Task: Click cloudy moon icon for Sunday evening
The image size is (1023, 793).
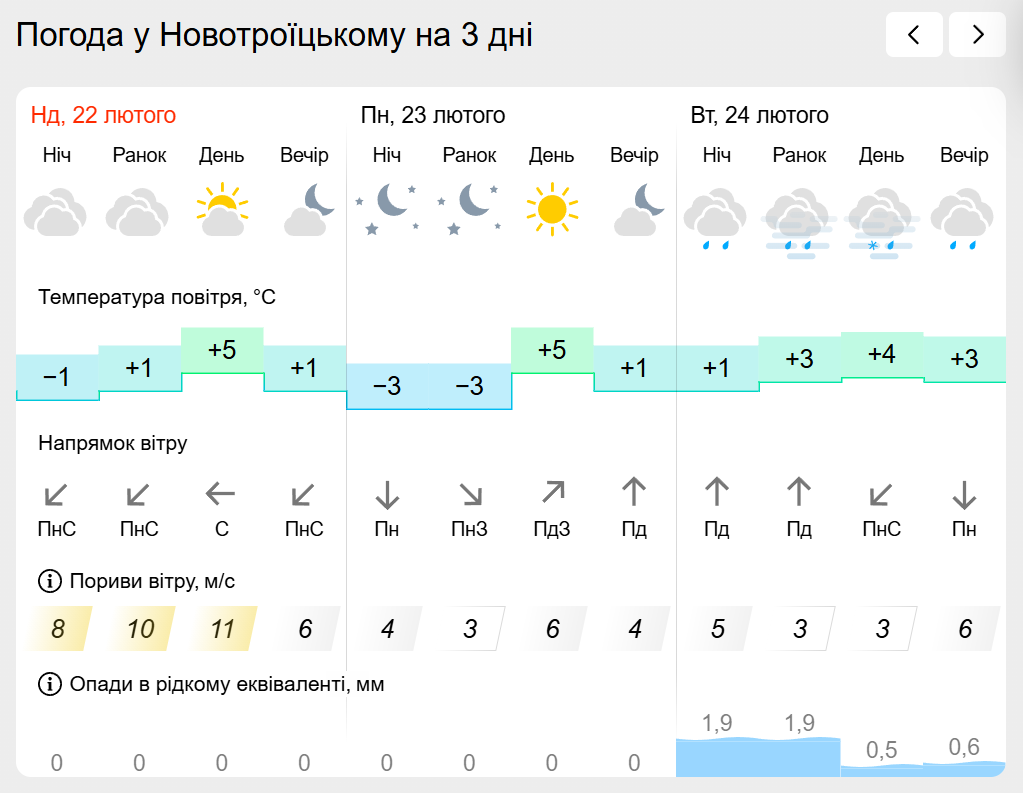Action: click(305, 209)
